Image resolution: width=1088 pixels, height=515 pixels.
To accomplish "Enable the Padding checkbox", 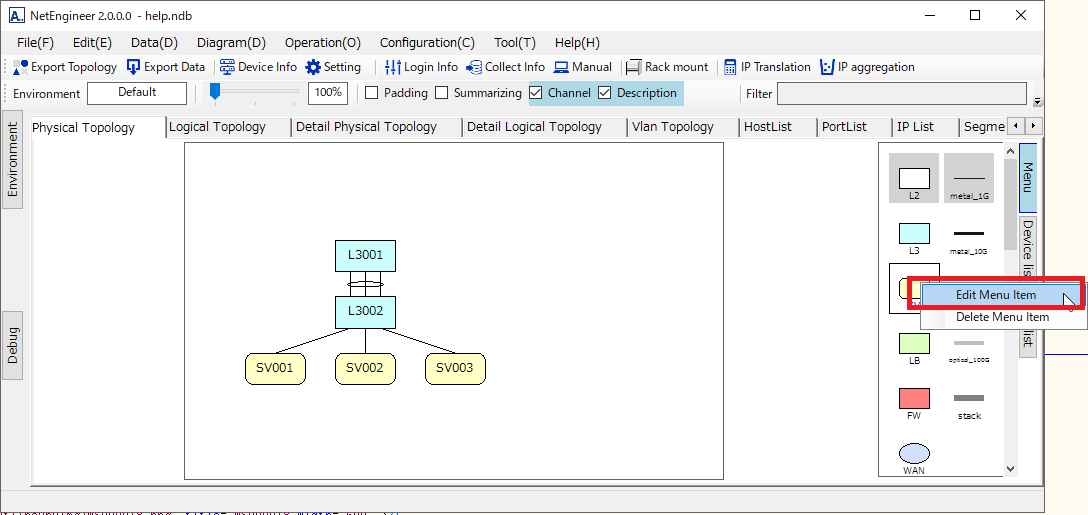I will pyautogui.click(x=372, y=93).
